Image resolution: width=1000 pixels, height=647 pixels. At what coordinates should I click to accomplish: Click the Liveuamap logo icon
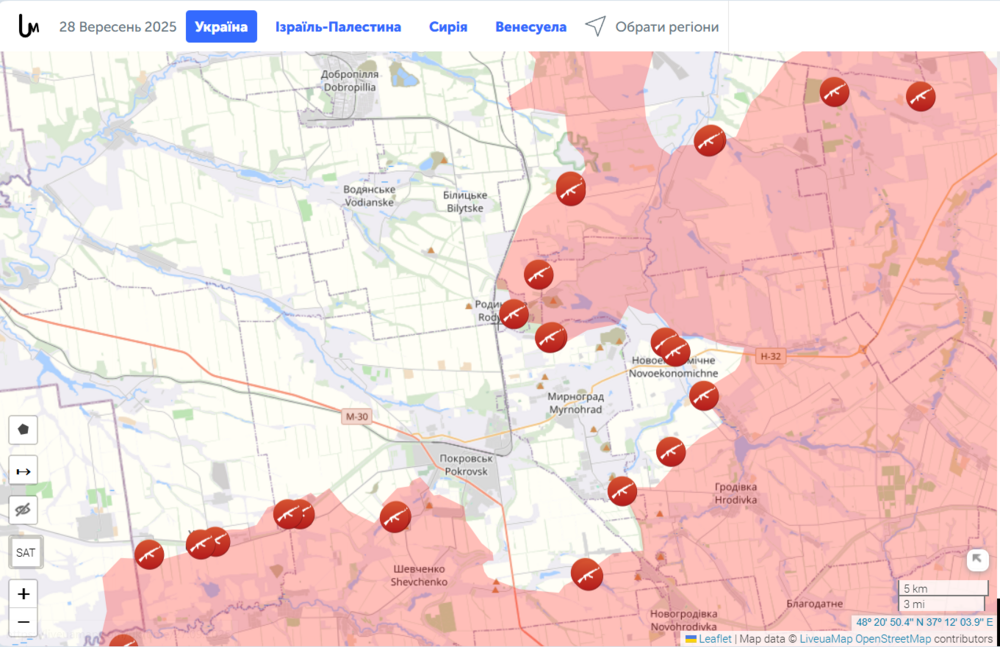[29, 26]
